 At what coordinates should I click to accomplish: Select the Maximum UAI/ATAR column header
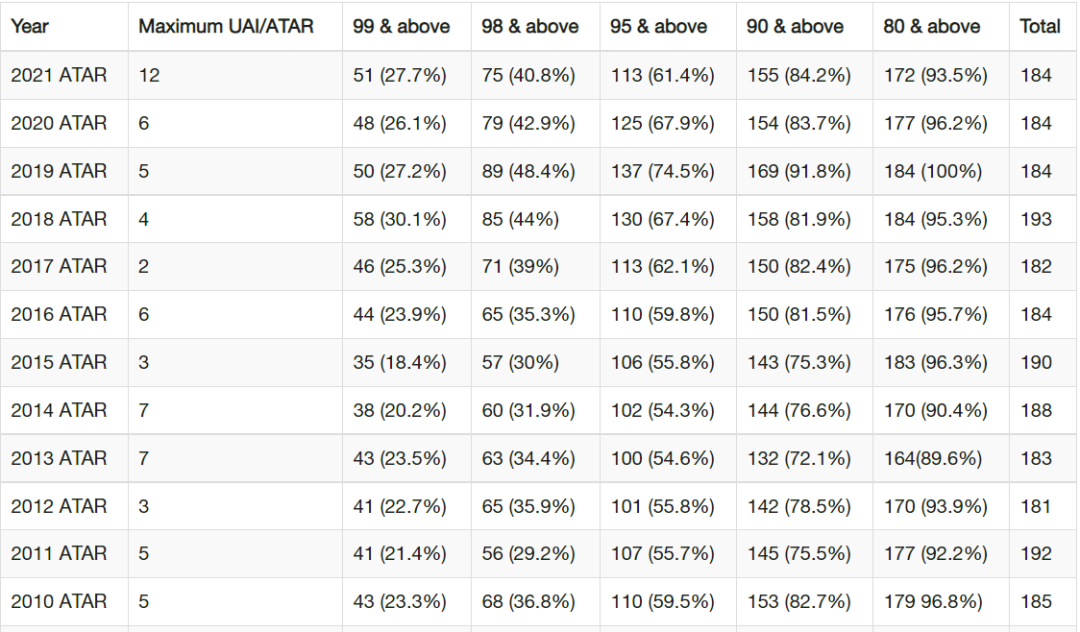[x=226, y=26]
